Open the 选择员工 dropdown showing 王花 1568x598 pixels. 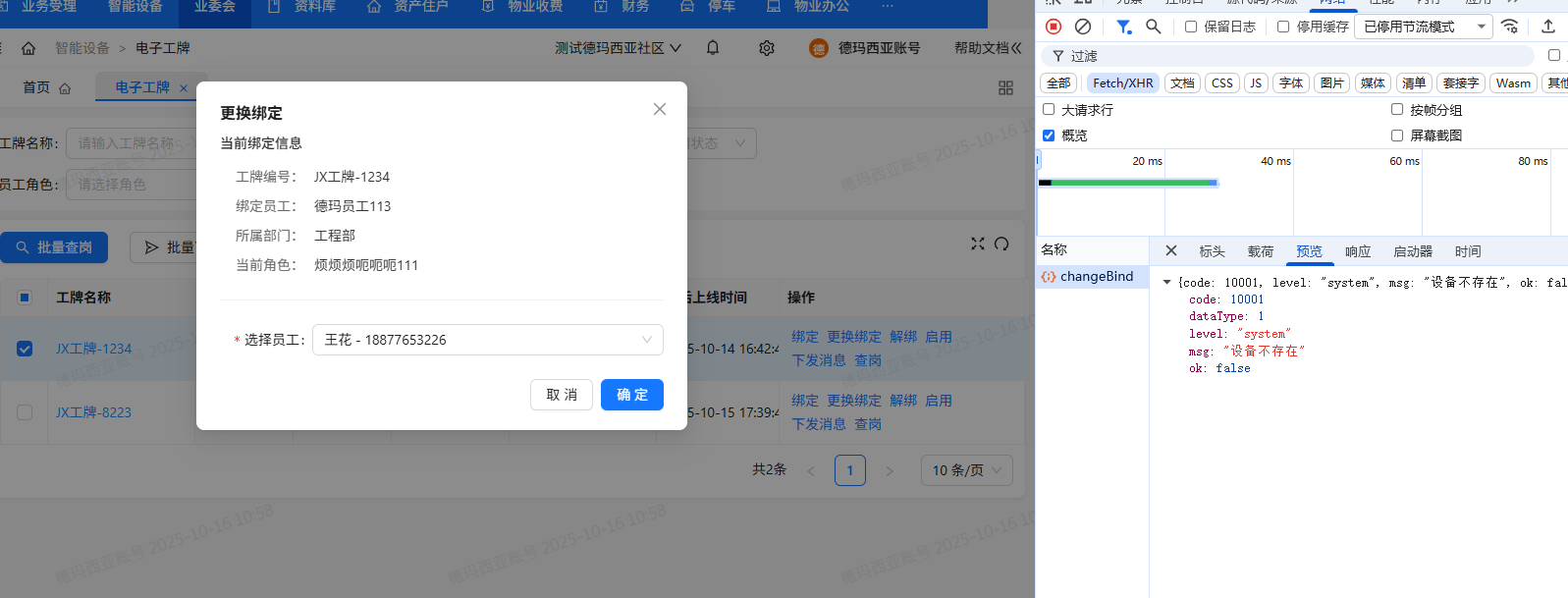point(488,340)
